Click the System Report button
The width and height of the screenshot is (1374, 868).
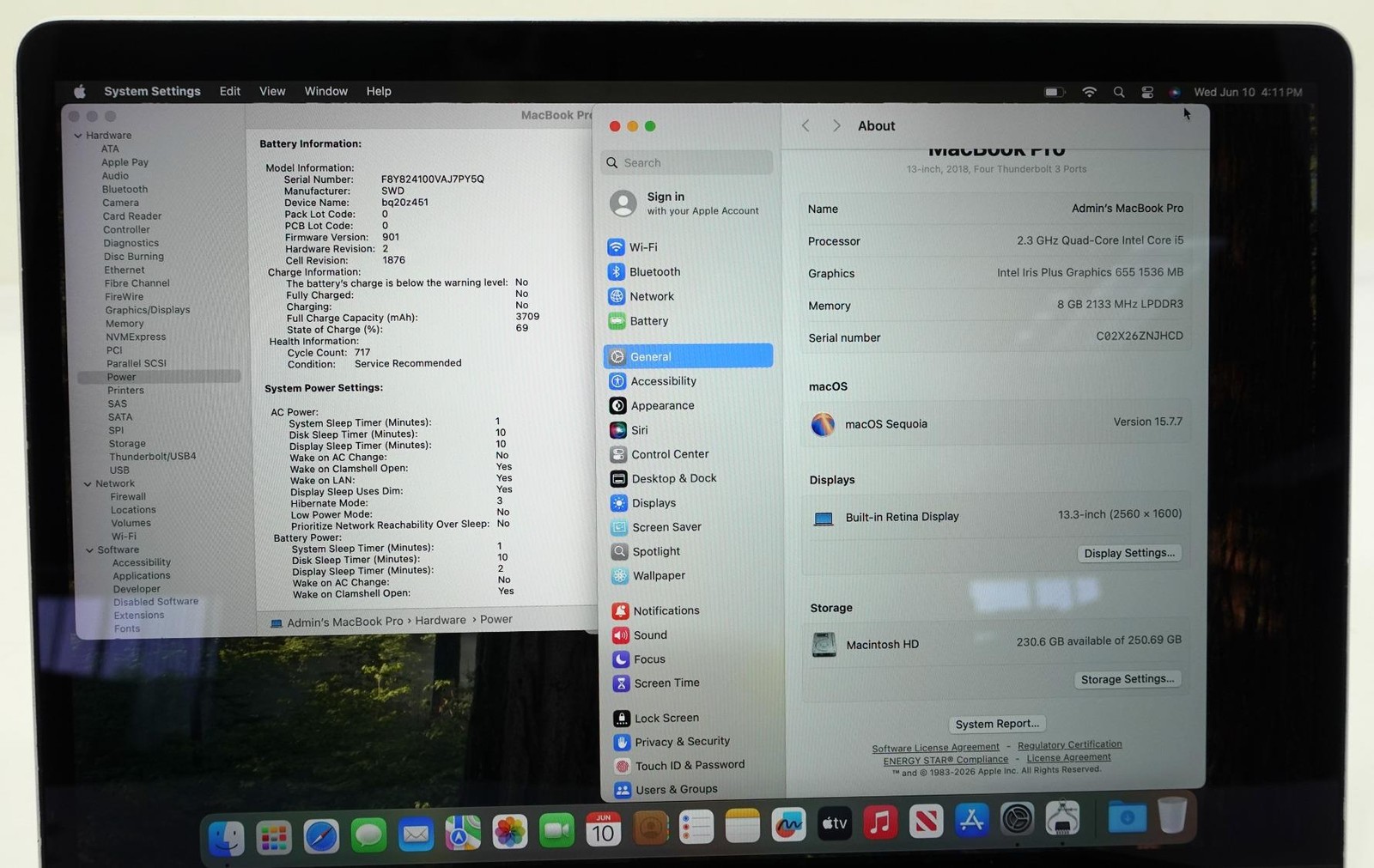coord(997,724)
